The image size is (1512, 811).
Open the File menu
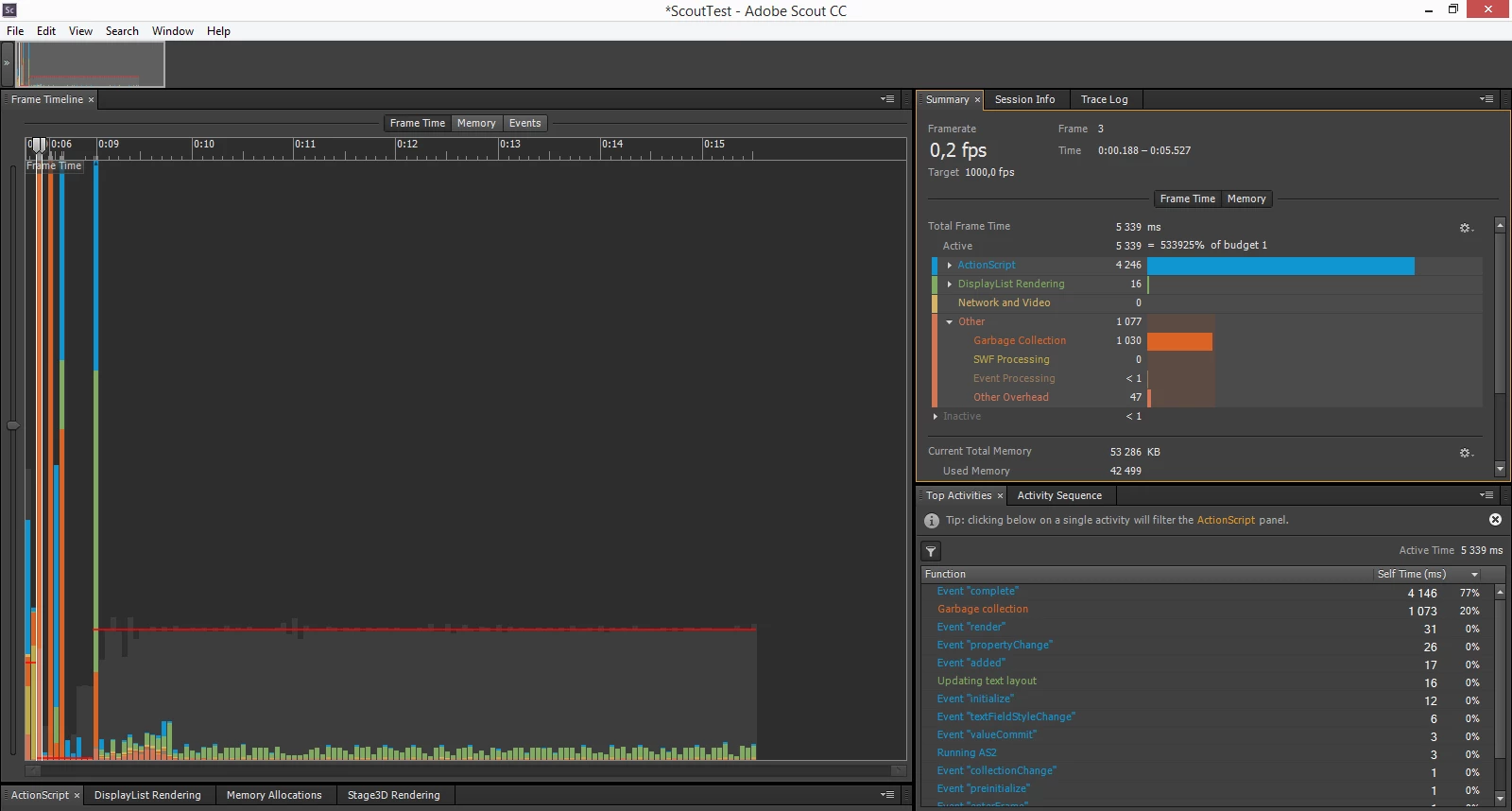coord(15,31)
